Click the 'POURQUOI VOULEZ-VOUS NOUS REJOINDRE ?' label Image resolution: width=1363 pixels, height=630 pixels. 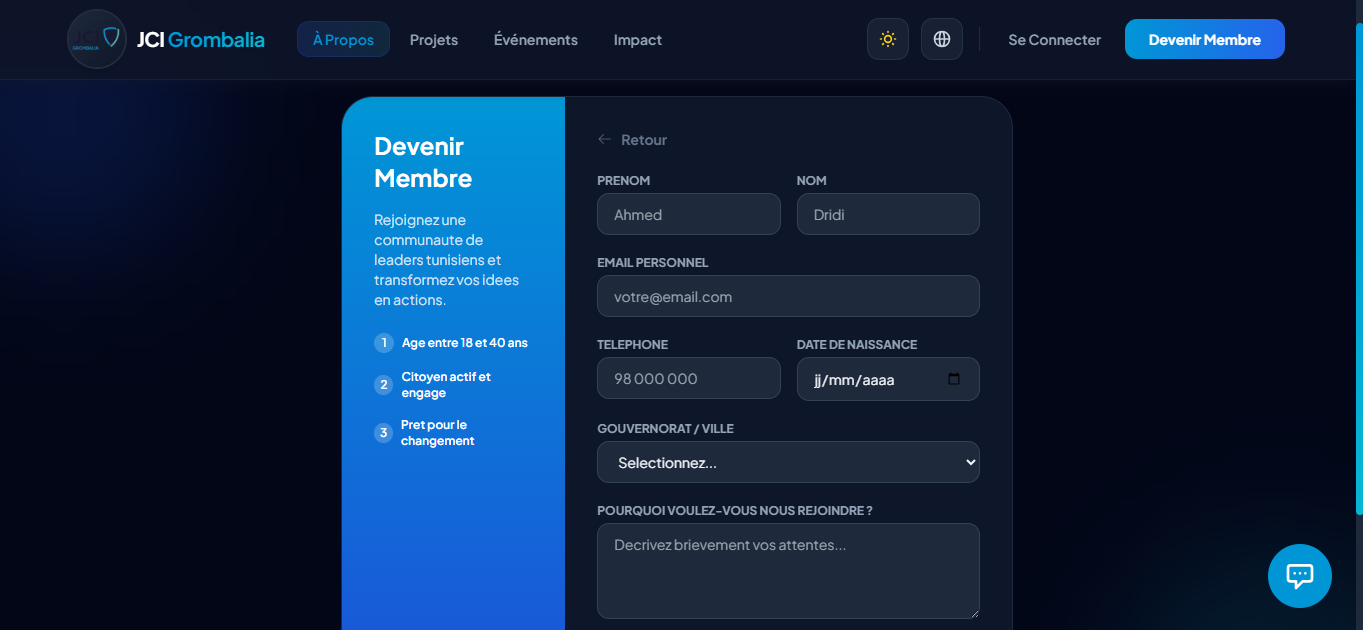(735, 510)
